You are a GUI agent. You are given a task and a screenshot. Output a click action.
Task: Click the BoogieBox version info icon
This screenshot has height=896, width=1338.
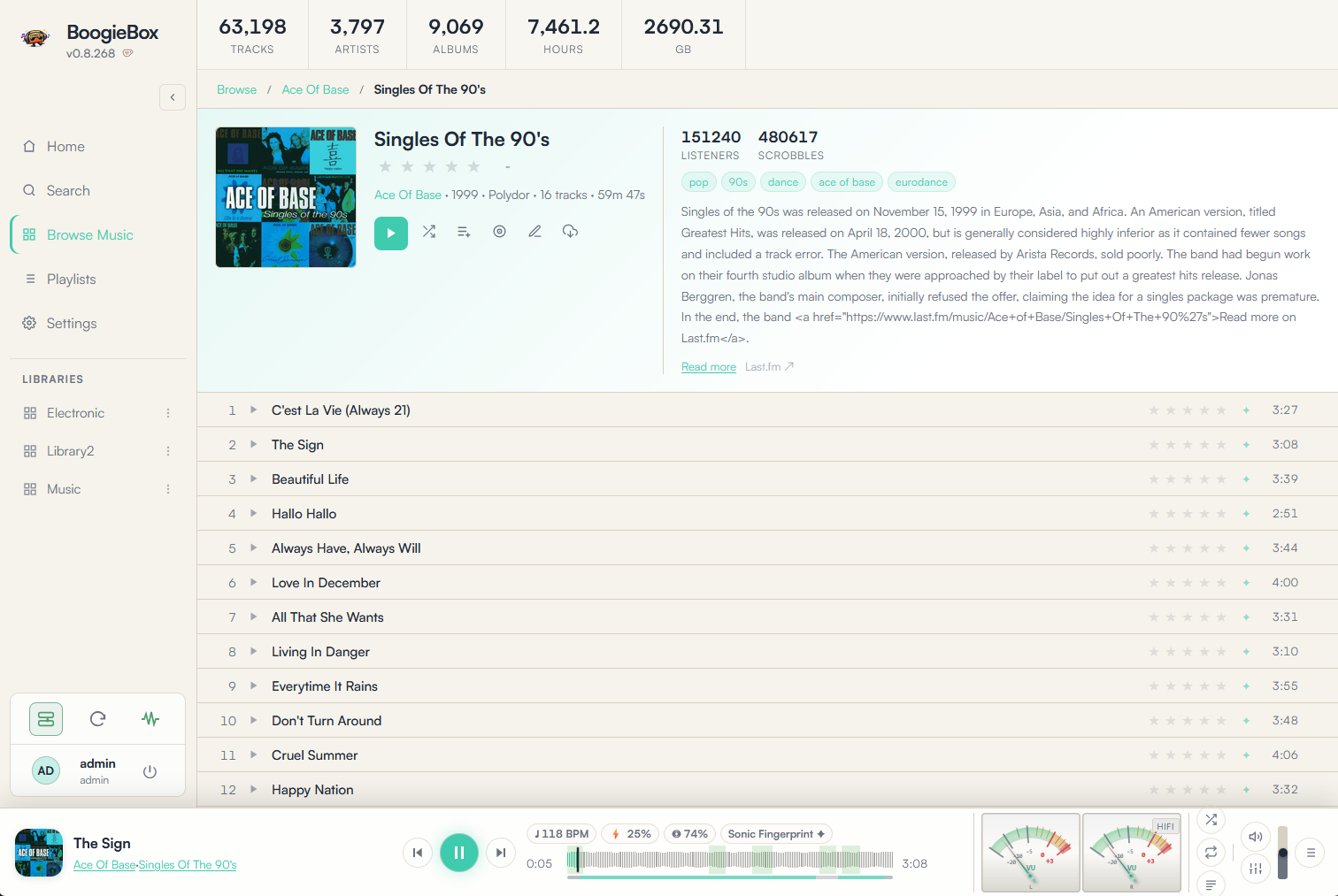click(127, 53)
